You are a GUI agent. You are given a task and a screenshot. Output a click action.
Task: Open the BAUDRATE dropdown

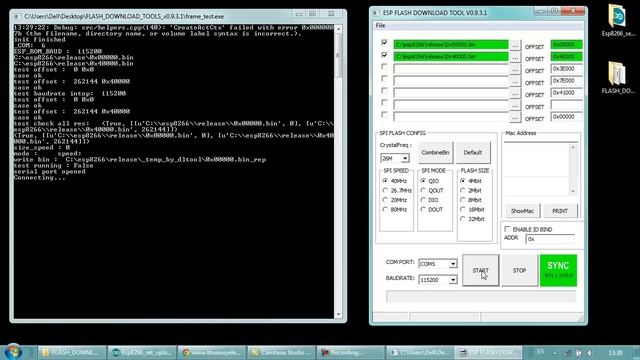[453, 280]
